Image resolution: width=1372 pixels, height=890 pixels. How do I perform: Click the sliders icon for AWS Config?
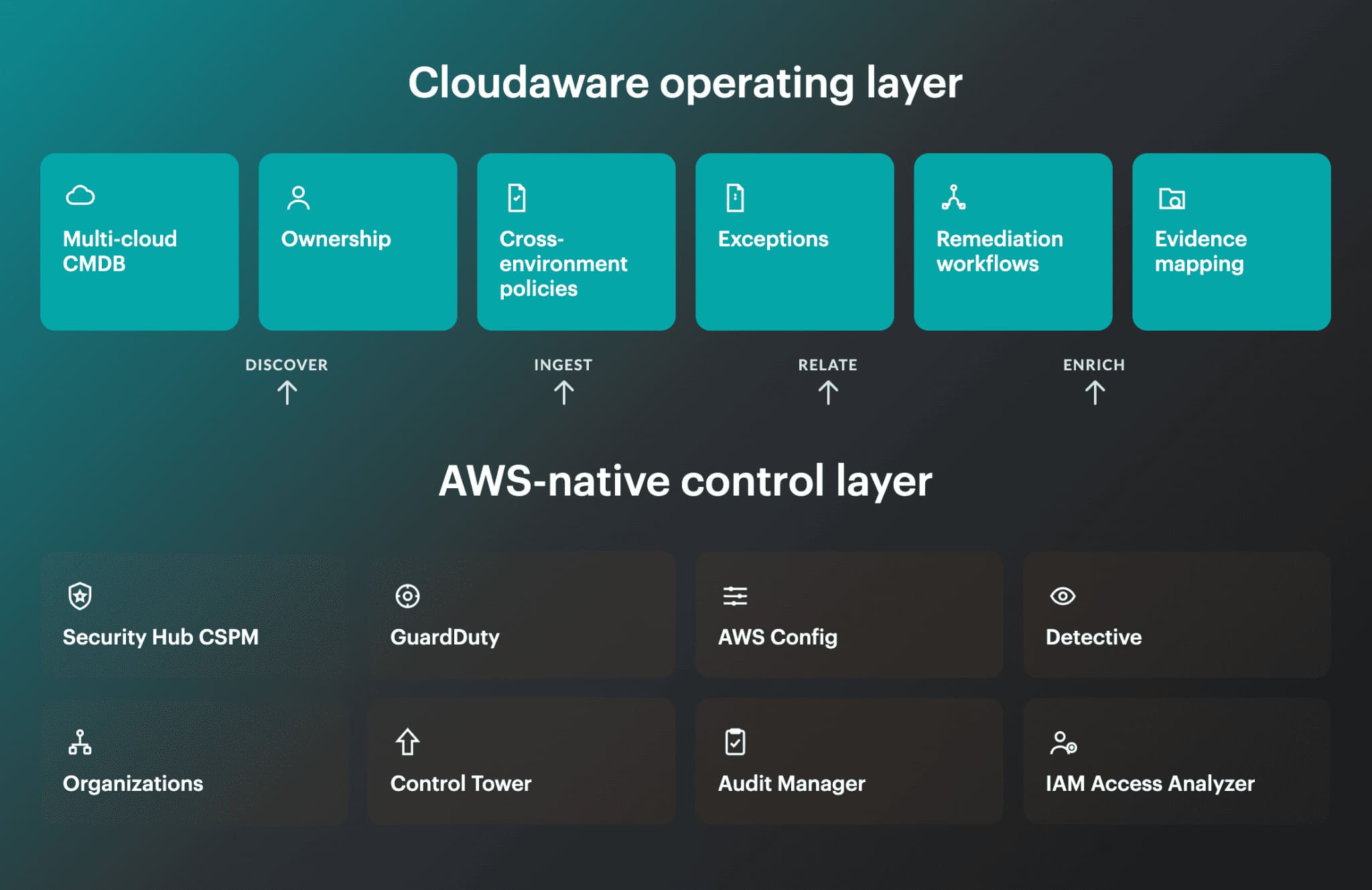click(x=735, y=595)
